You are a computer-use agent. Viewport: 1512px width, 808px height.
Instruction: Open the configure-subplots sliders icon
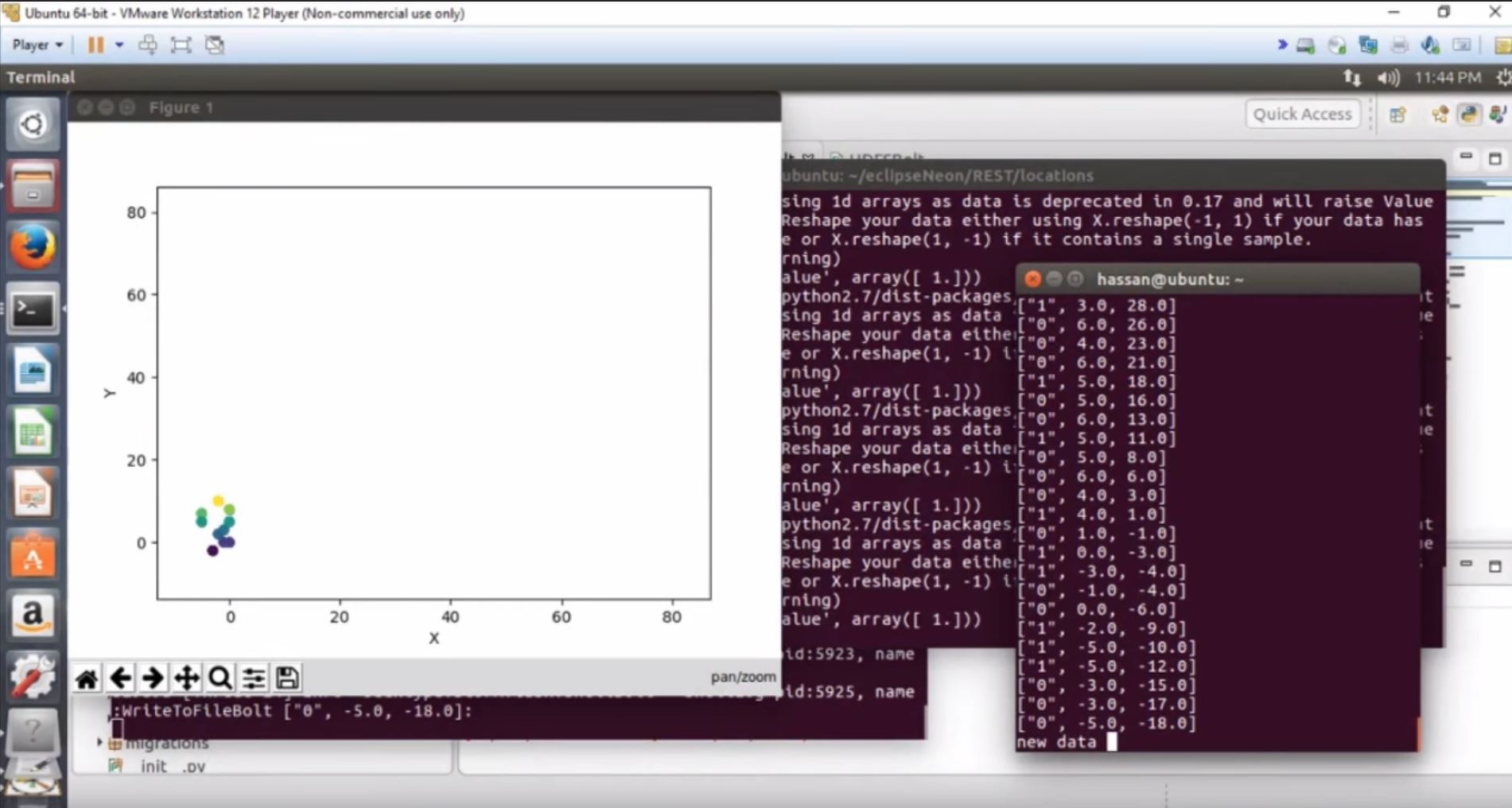(254, 678)
